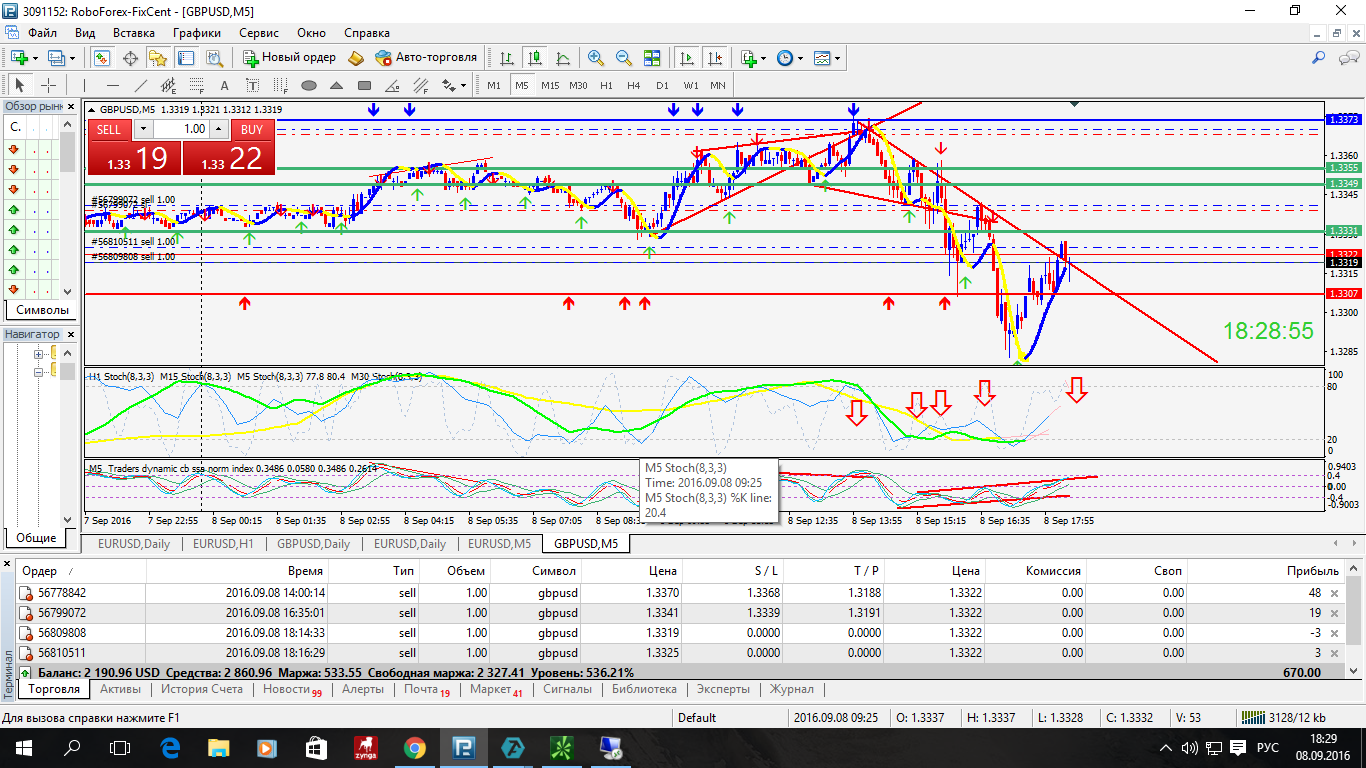Viewport: 1366px width, 768px height.
Task: Click the Новый ордер button
Action: click(x=289, y=58)
